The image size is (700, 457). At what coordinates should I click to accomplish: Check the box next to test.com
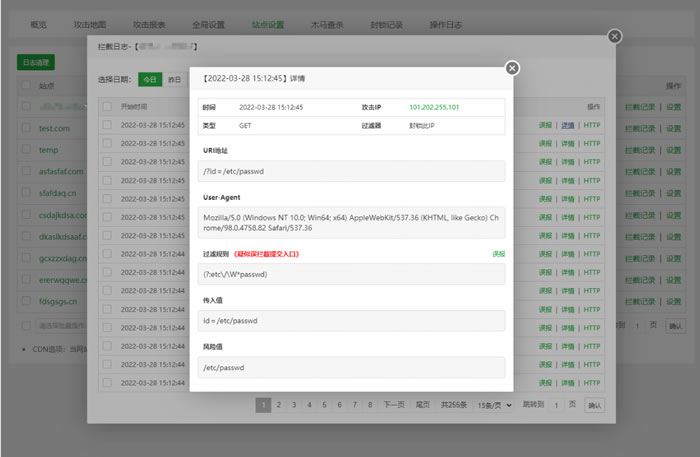[27, 128]
